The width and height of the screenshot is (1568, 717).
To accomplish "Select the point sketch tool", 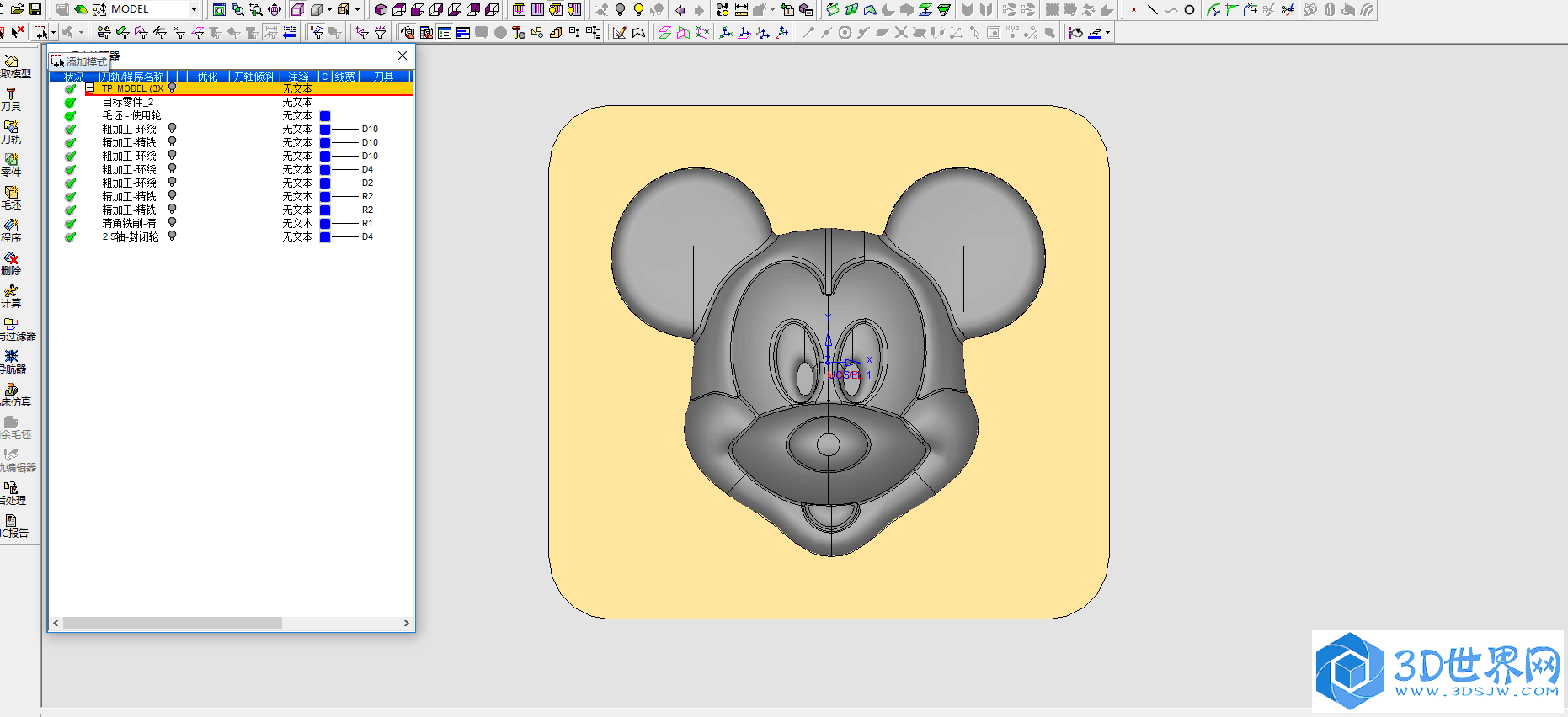I will click(1133, 9).
